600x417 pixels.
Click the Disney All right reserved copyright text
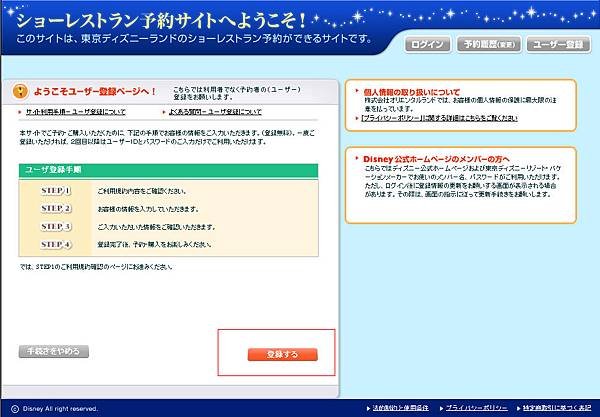[x=60, y=409]
